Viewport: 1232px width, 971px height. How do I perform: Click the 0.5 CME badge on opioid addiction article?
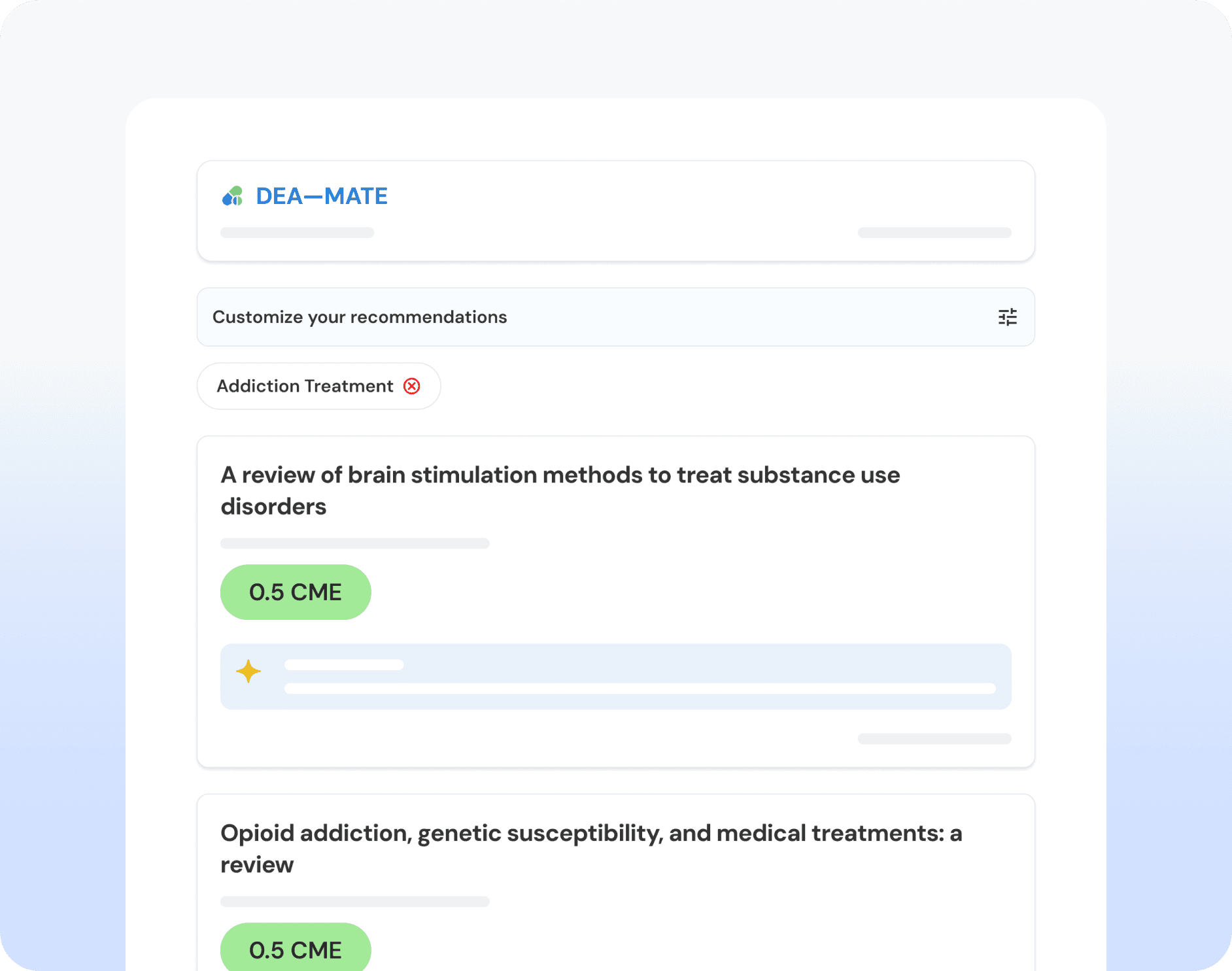click(x=296, y=949)
